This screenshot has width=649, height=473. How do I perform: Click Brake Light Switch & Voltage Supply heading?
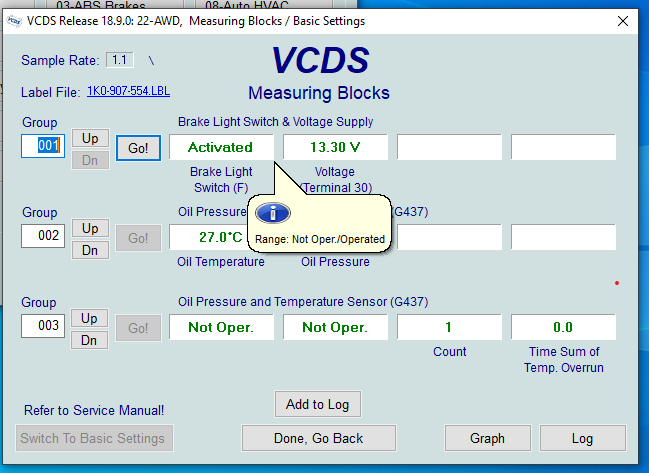pos(275,122)
